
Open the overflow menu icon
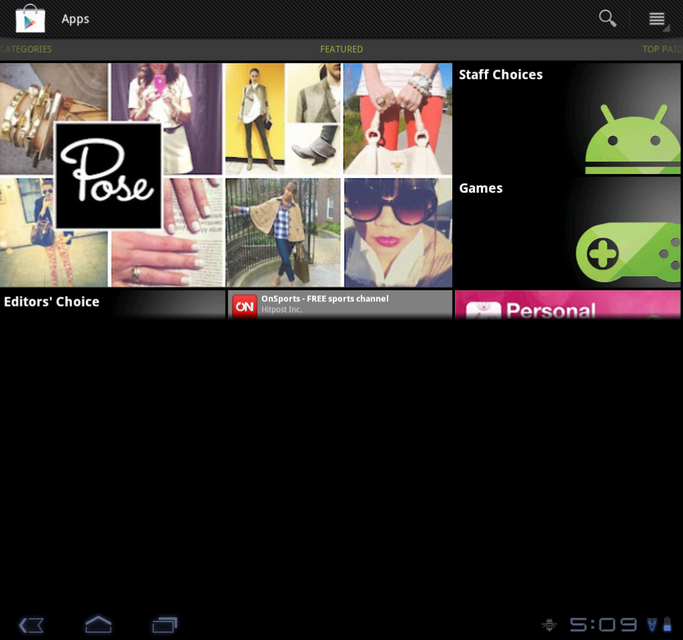pyautogui.click(x=657, y=19)
